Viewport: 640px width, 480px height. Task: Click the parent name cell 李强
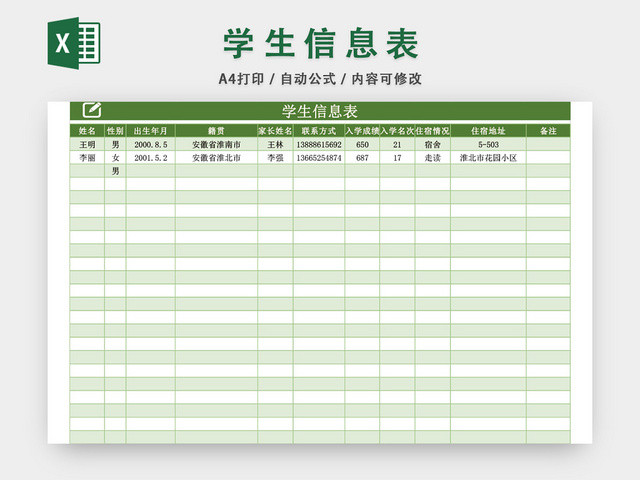pos(275,158)
